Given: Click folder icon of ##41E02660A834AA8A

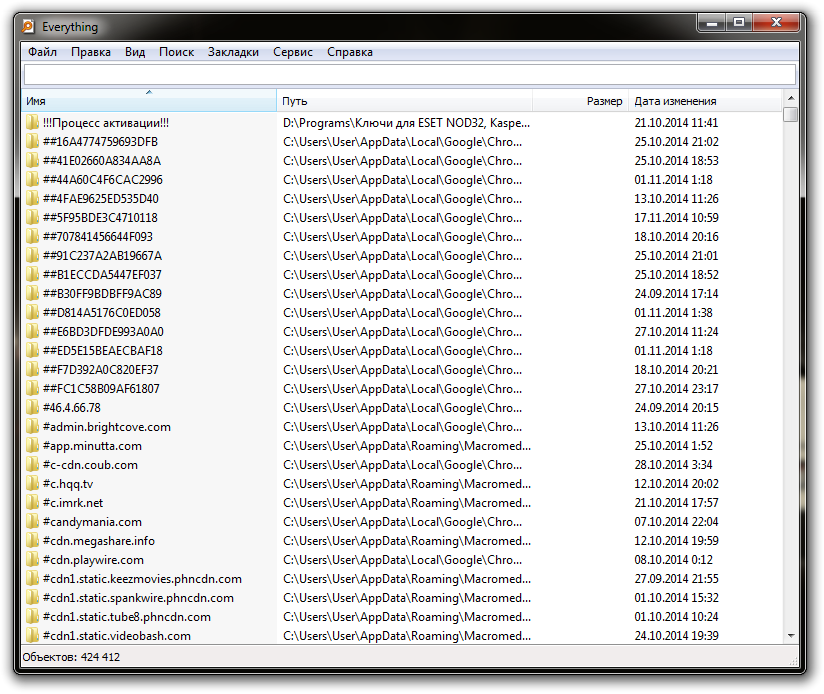Looking at the screenshot, I should click(33, 161).
